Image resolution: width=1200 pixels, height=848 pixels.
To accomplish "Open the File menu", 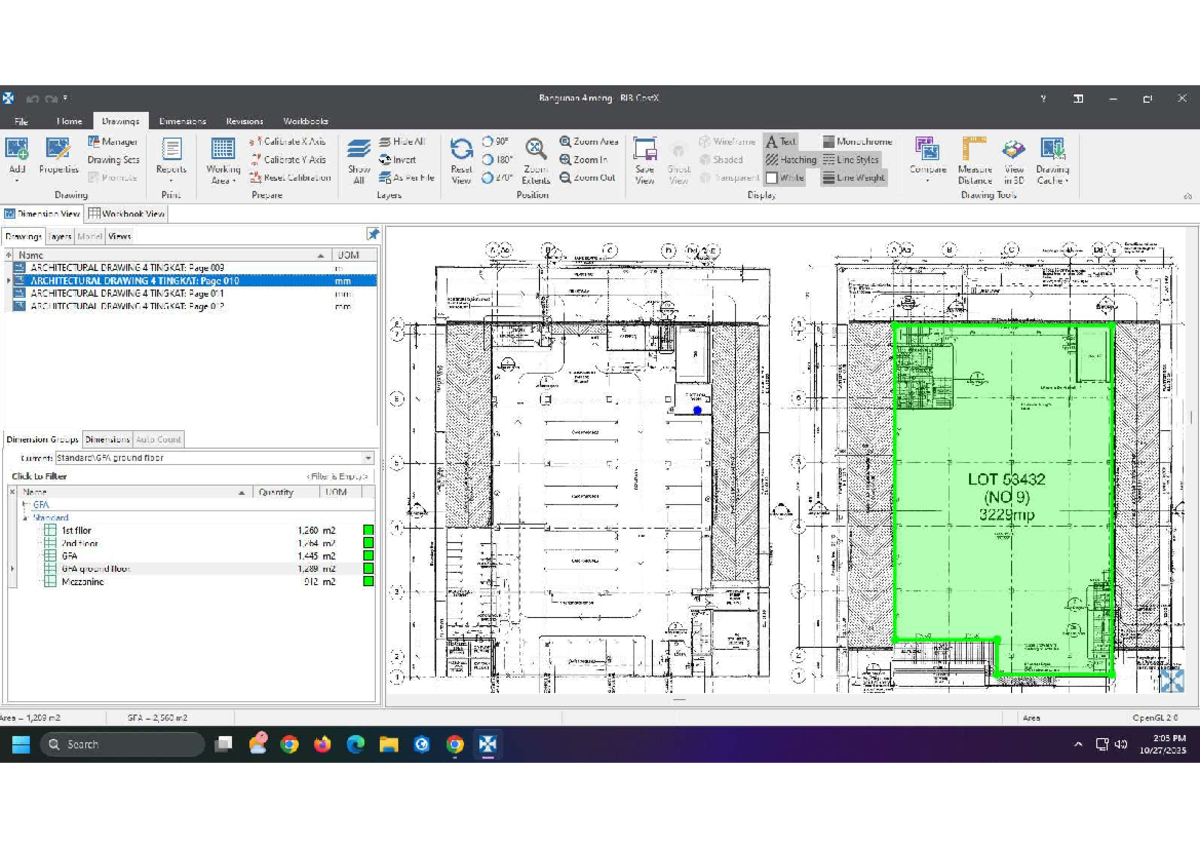I will (22, 121).
